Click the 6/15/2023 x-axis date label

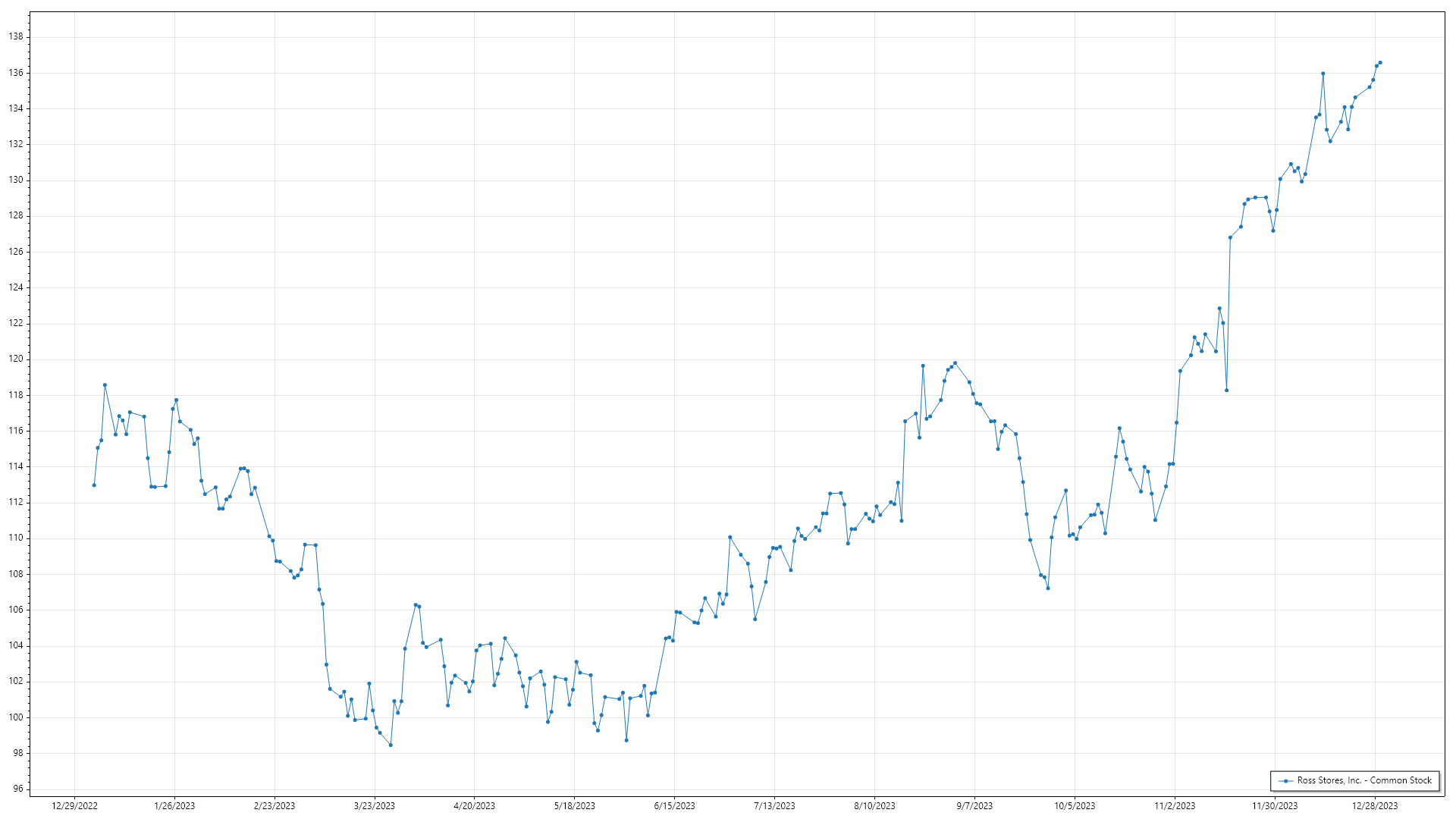coord(674,806)
